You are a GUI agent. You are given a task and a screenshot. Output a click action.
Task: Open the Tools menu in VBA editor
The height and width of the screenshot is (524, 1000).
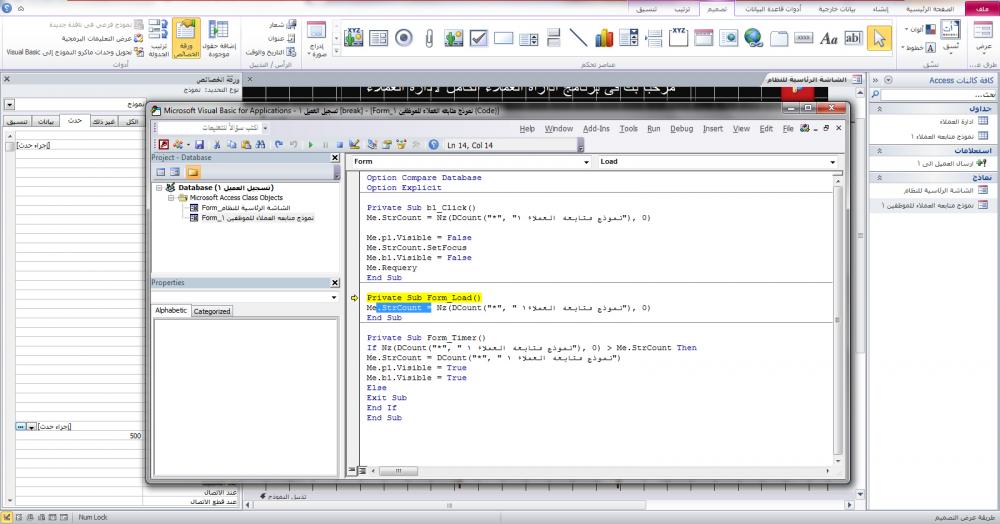tap(628, 129)
